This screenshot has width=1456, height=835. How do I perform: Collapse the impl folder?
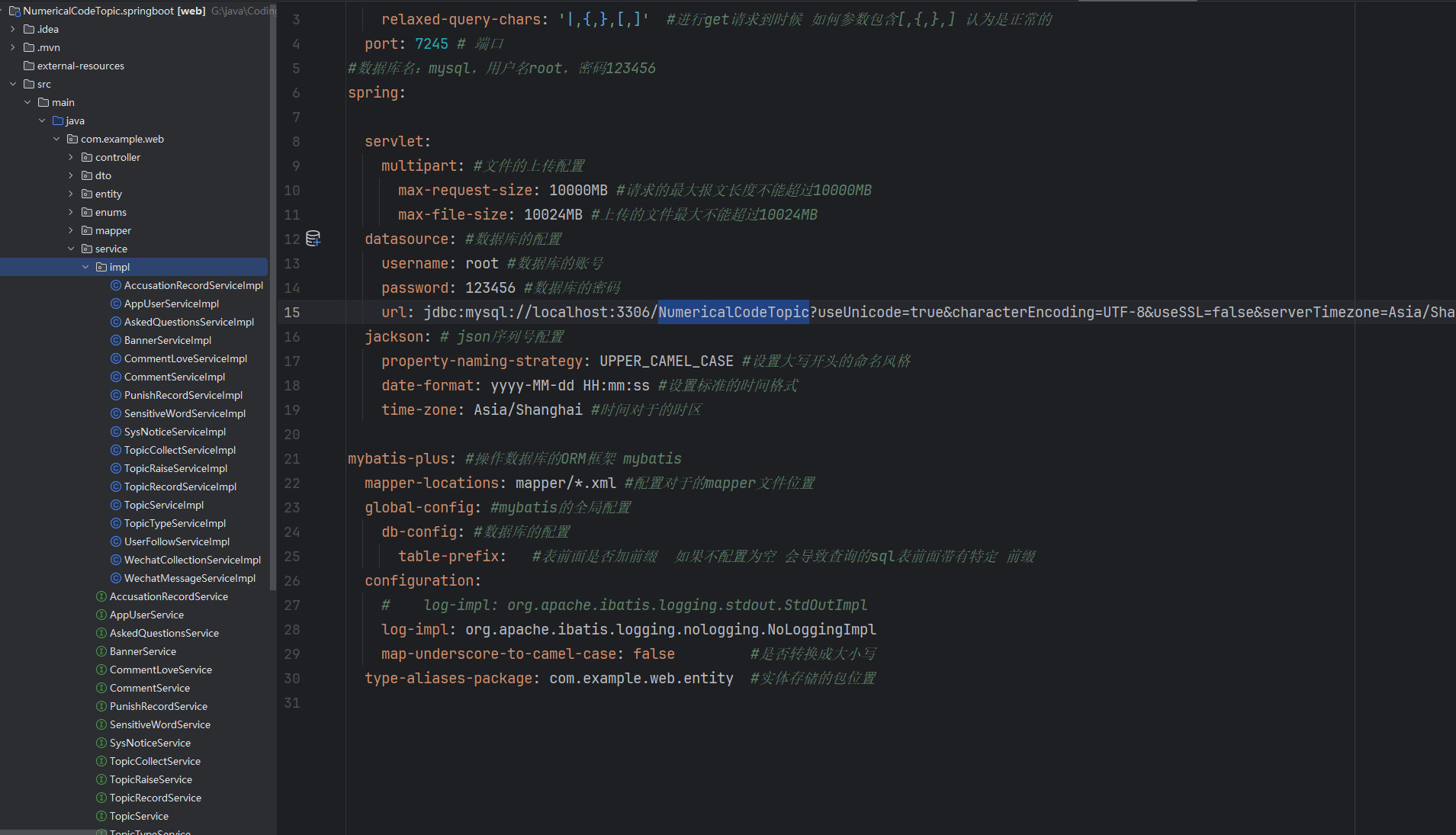point(85,266)
